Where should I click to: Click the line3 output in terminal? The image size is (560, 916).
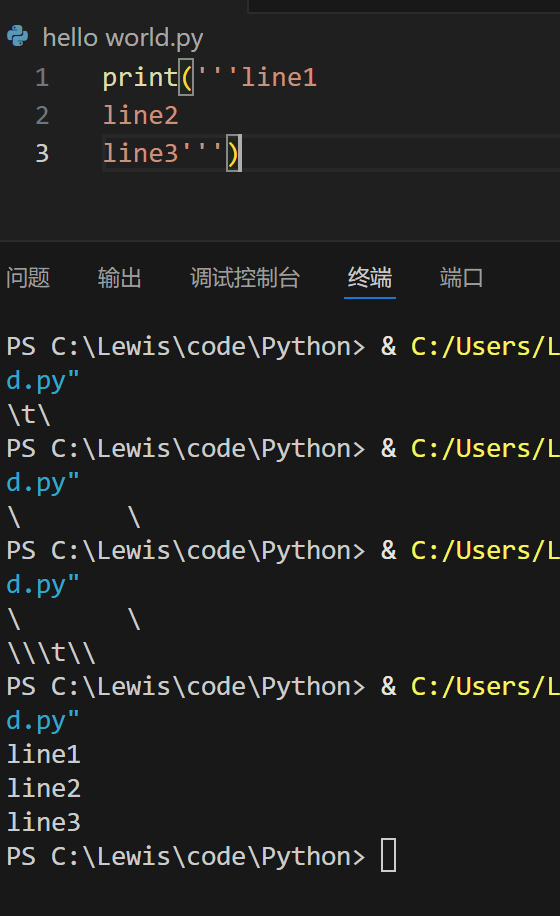tap(43, 822)
